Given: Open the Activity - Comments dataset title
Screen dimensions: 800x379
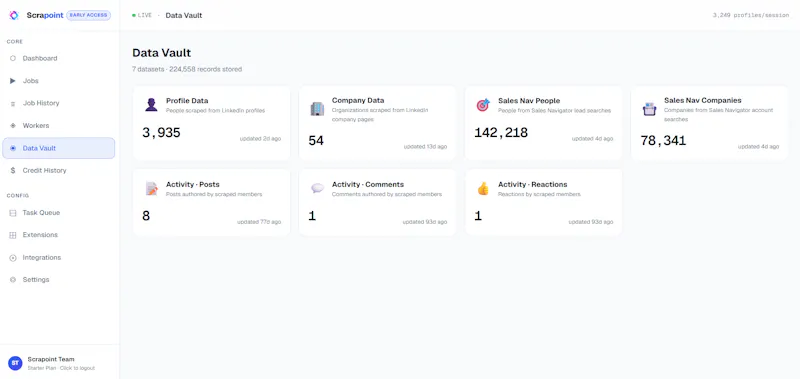Looking at the screenshot, I should coord(368,185).
